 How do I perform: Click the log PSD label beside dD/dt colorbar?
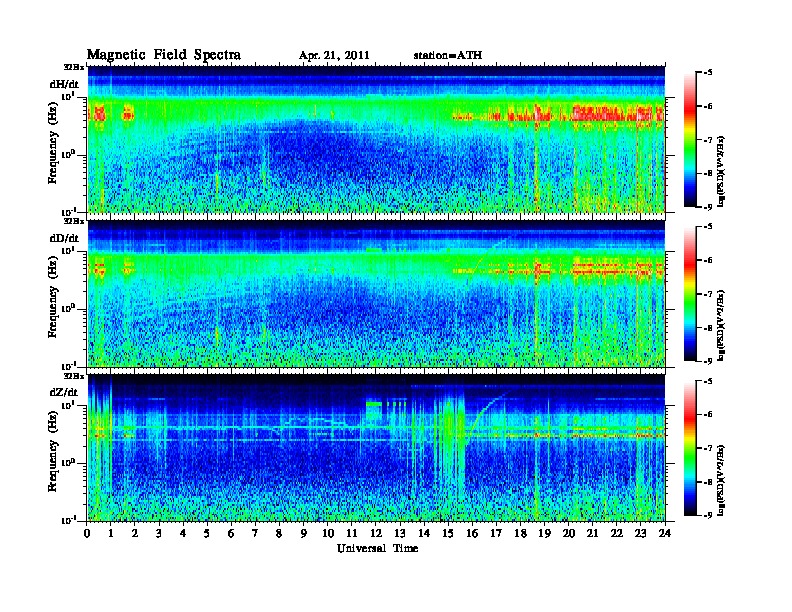coord(721,325)
